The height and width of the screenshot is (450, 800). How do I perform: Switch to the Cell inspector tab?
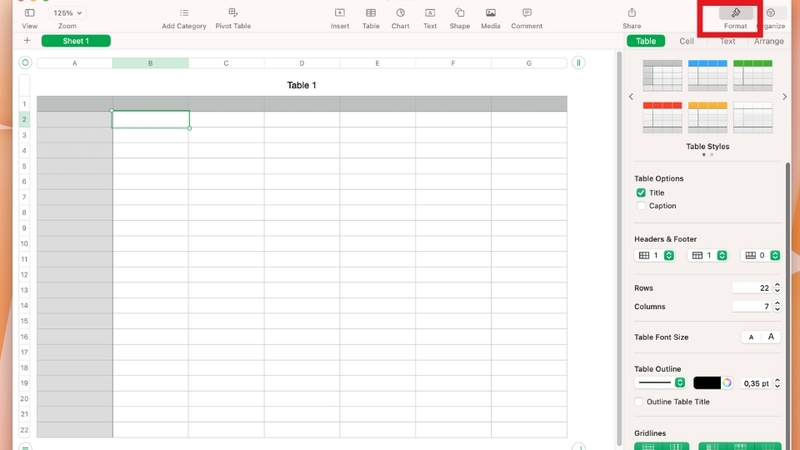[x=687, y=41]
